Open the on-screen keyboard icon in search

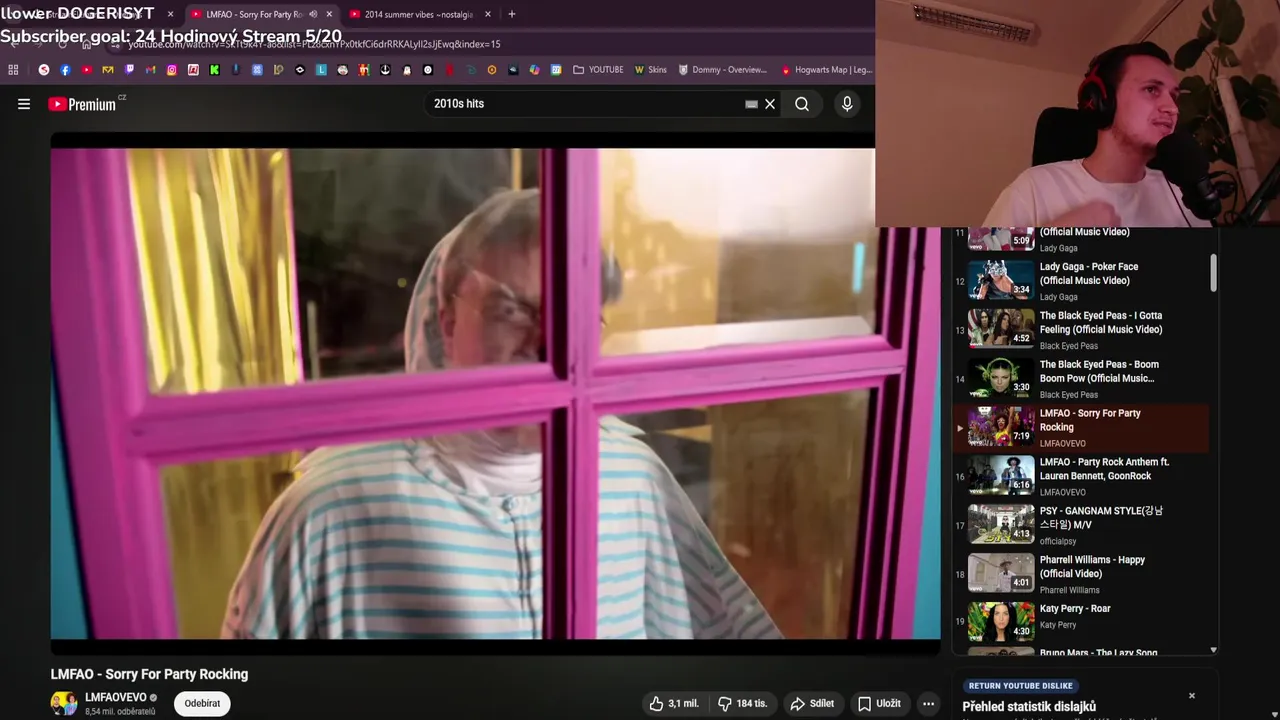coord(752,104)
